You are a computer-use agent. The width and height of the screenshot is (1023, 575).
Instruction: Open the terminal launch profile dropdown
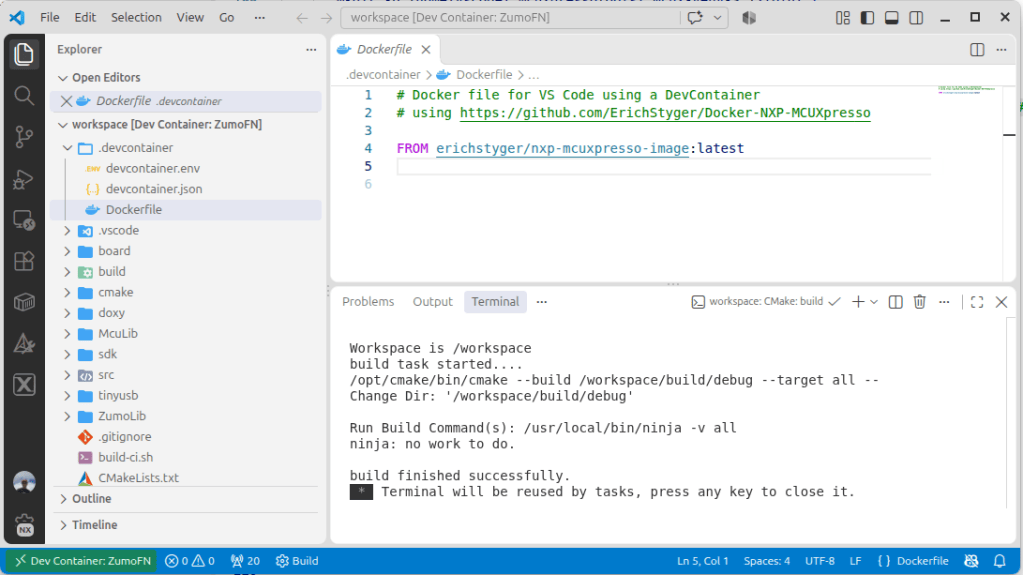(x=874, y=302)
